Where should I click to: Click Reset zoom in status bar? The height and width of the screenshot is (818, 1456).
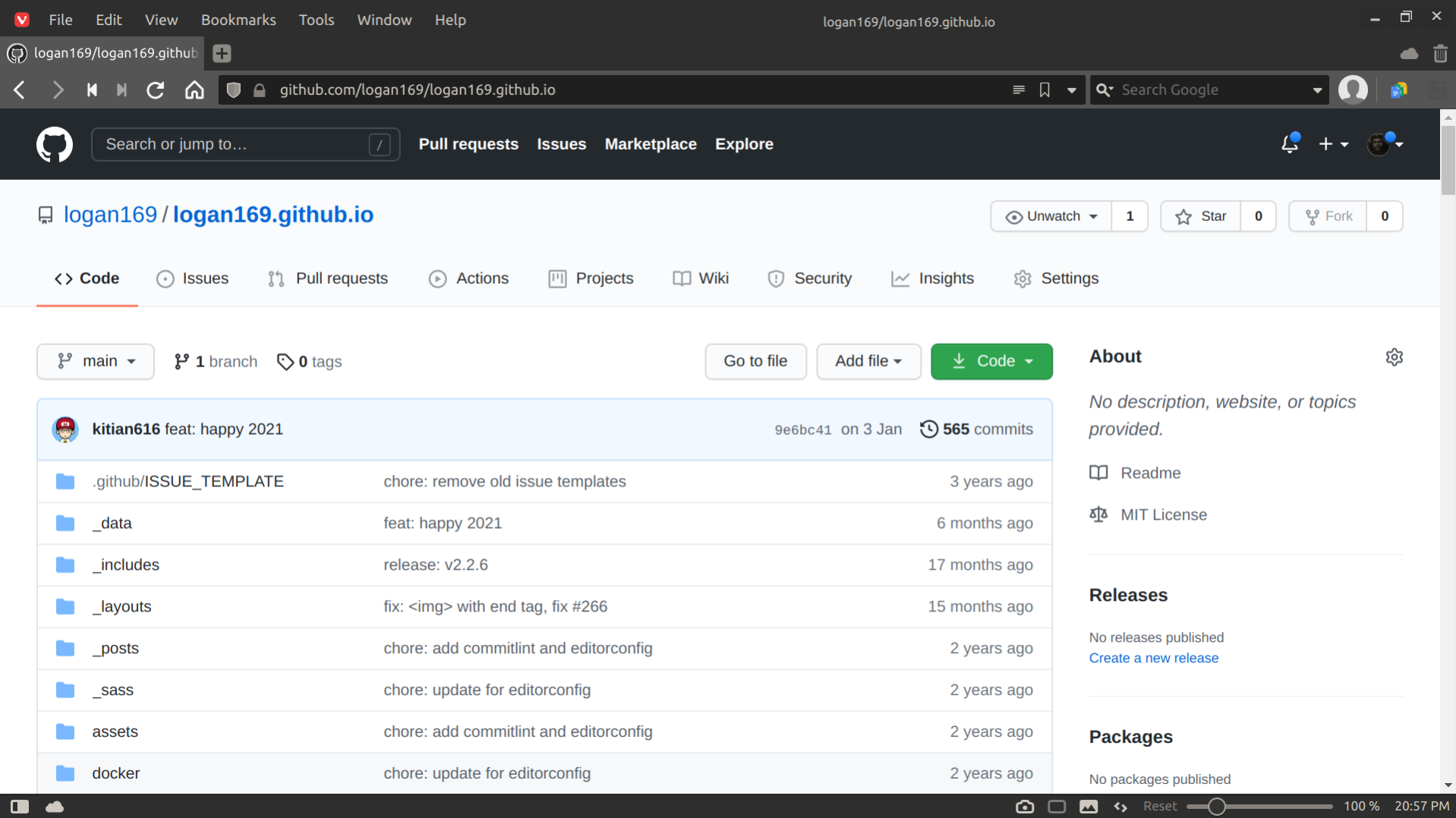[x=1159, y=807]
